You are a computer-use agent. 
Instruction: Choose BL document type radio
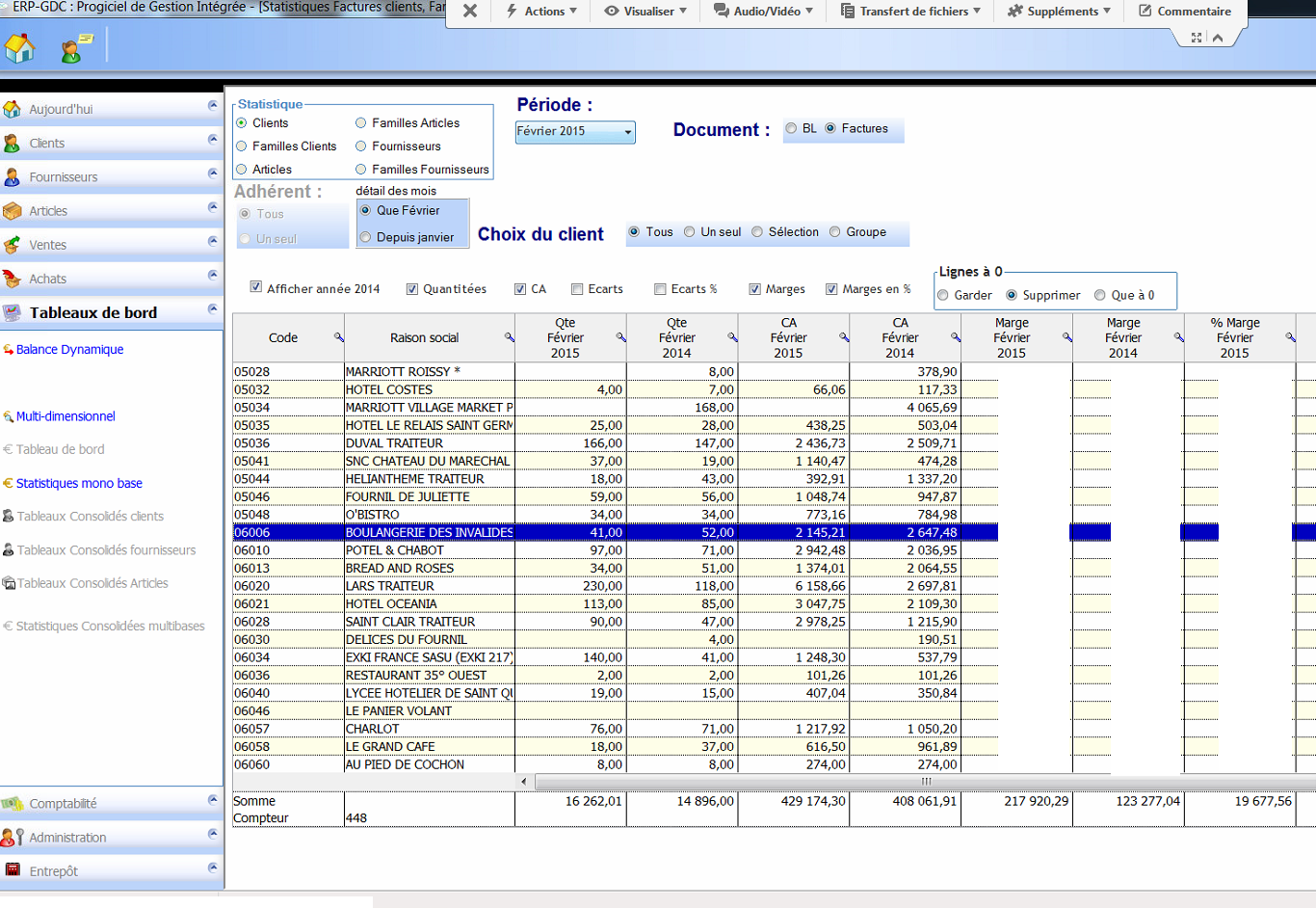(x=791, y=128)
